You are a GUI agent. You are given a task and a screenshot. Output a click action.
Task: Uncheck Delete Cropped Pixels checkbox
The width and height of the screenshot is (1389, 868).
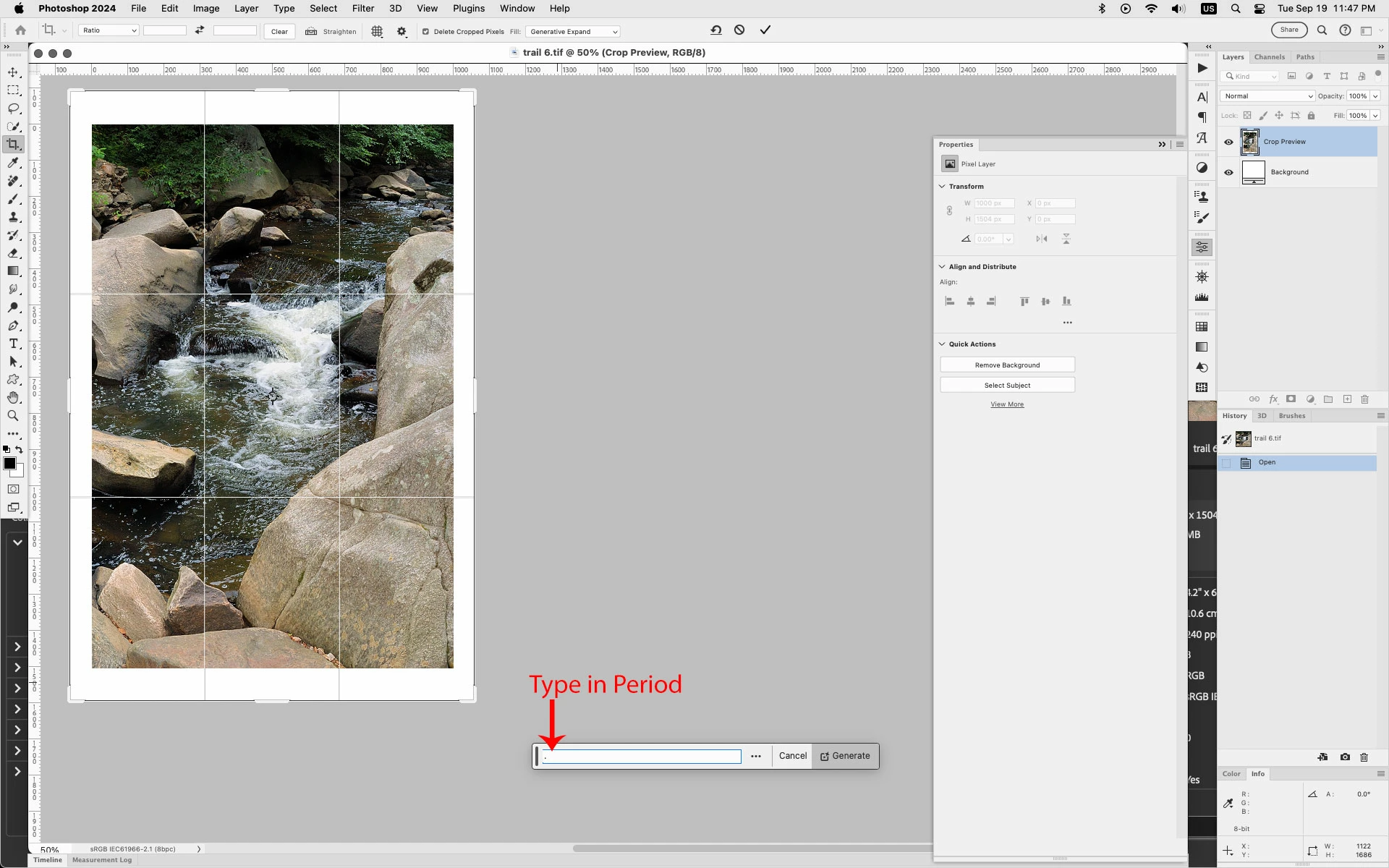(425, 32)
